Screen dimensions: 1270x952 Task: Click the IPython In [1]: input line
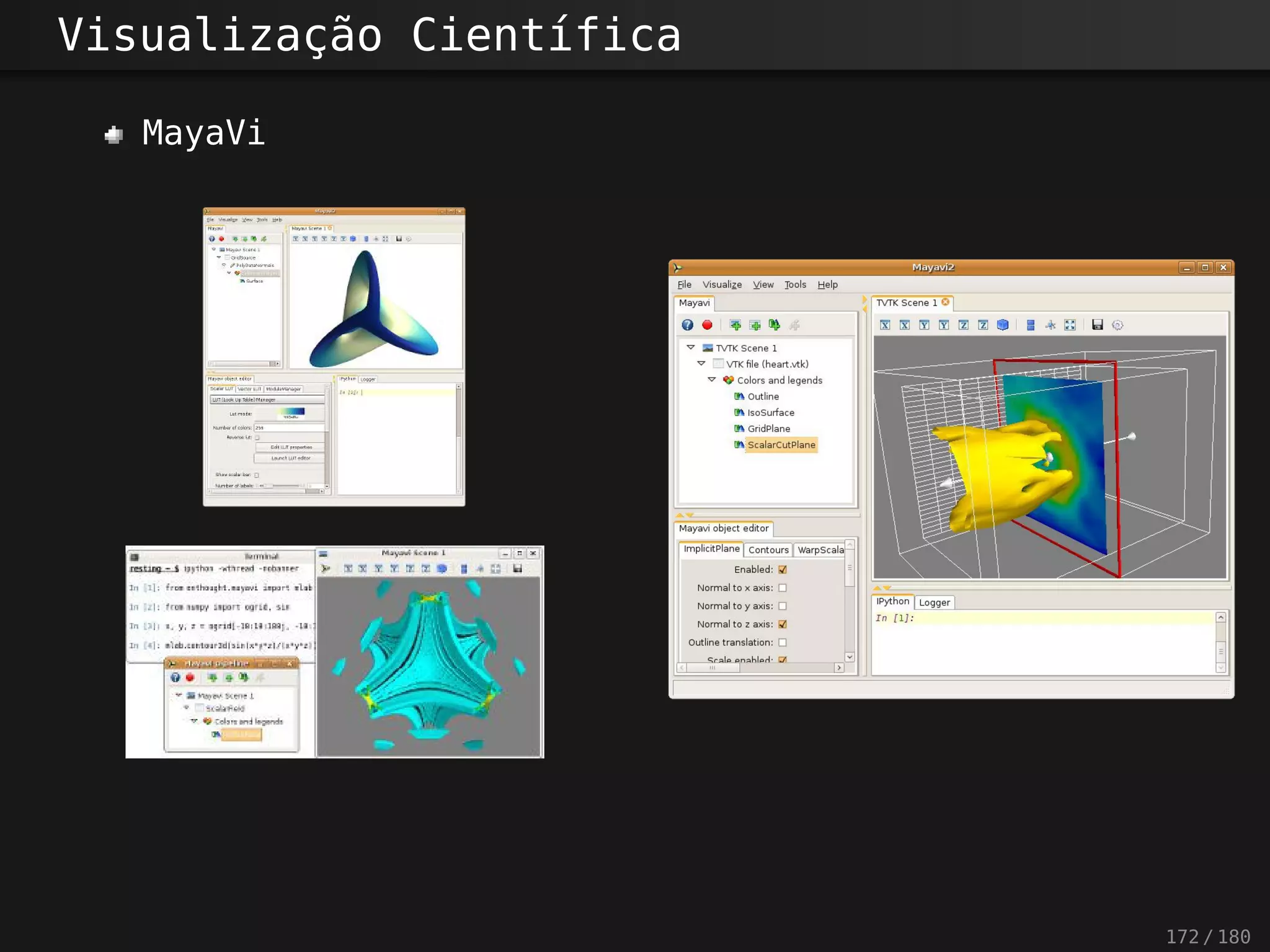coord(1043,618)
